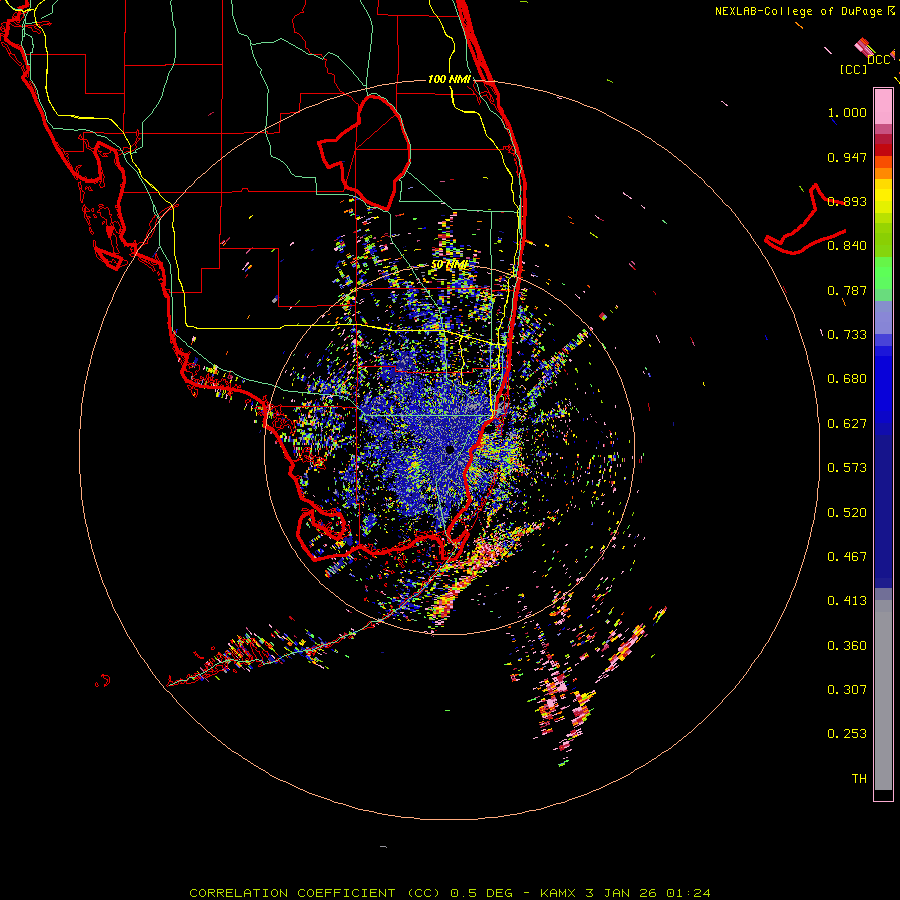
Task: Click the DCC label above the legend
Action: point(878,60)
